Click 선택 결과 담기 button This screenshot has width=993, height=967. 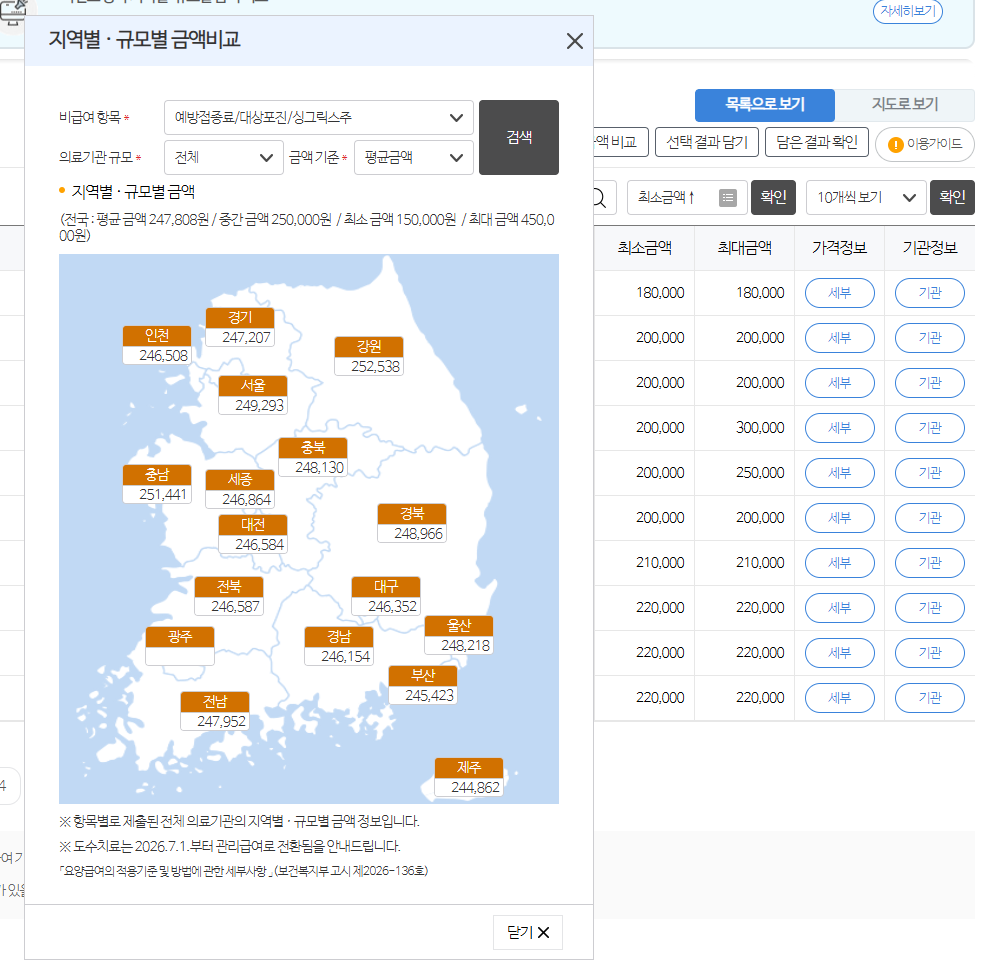tap(707, 142)
